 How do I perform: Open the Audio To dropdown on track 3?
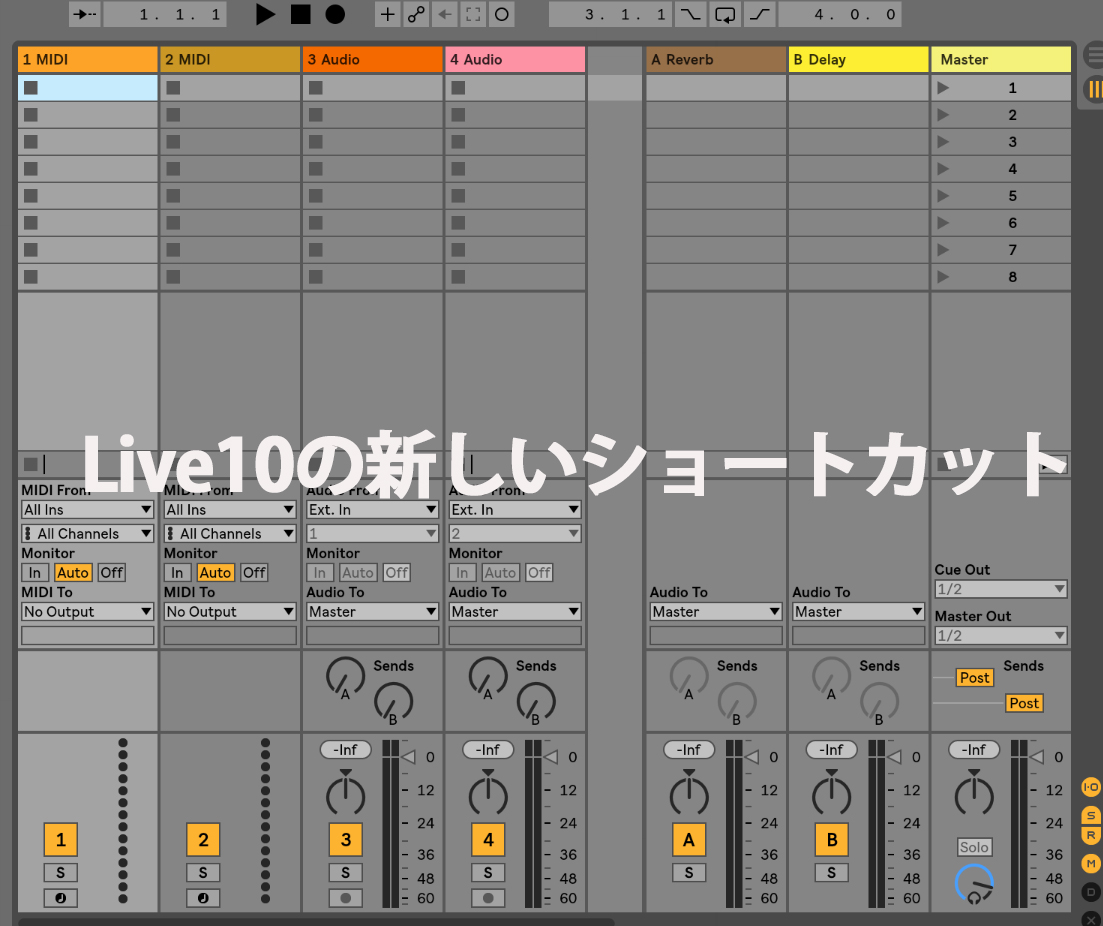pos(372,612)
